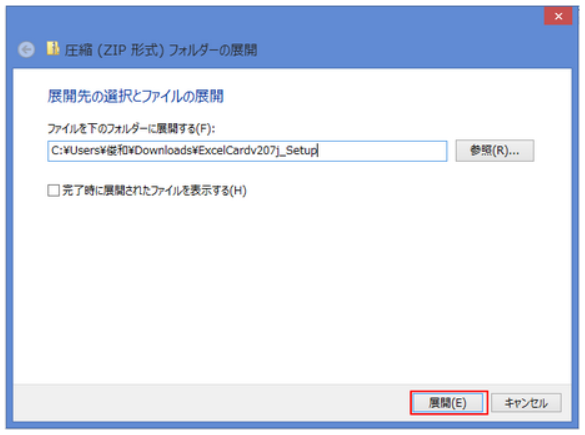Click the label ファイルを下のフォルダーに展開する(F):
This screenshot has height=435, width=585.
point(131,129)
